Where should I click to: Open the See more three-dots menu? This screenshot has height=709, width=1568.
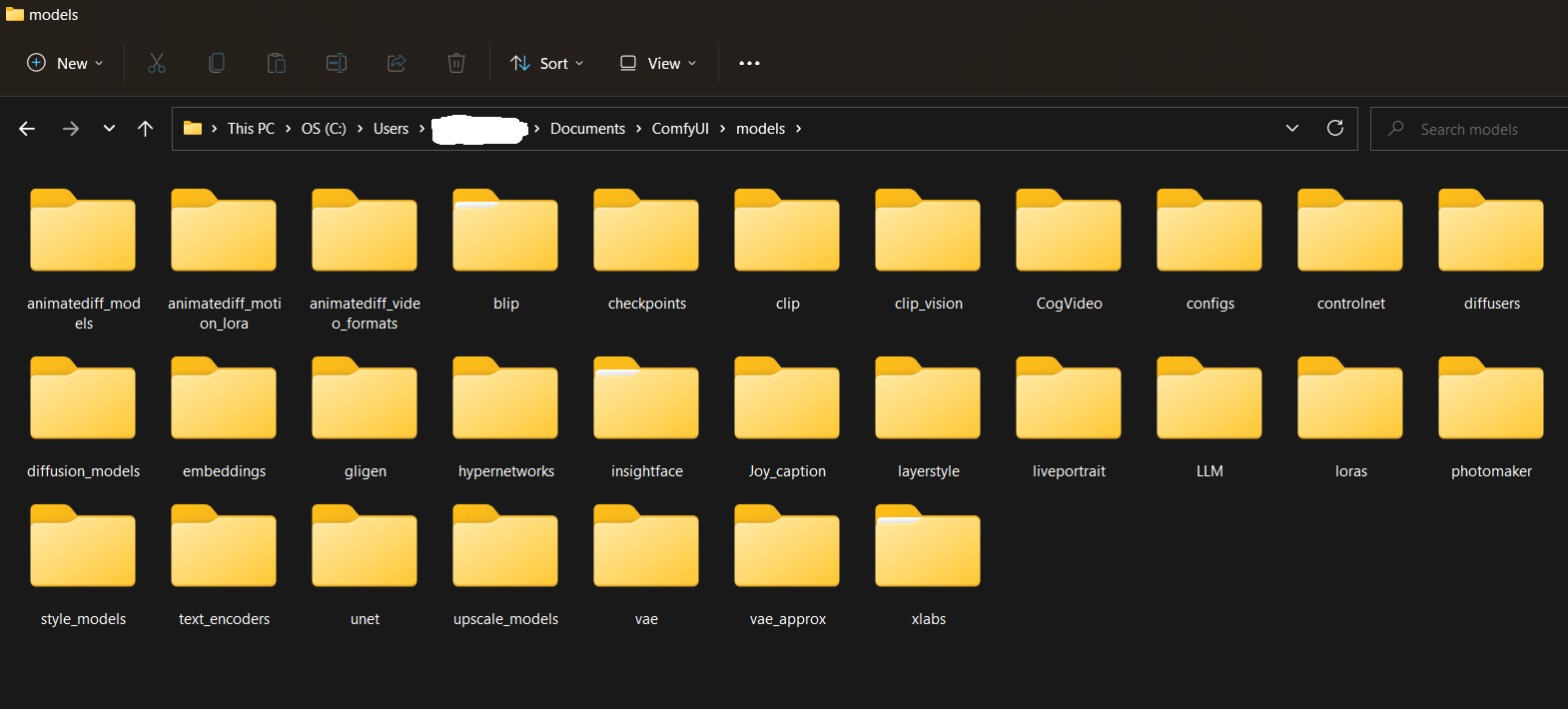749,63
